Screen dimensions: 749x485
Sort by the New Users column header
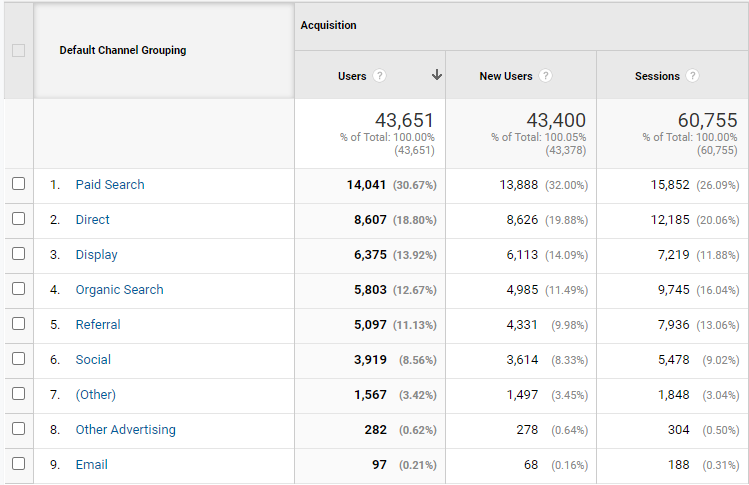tap(506, 76)
